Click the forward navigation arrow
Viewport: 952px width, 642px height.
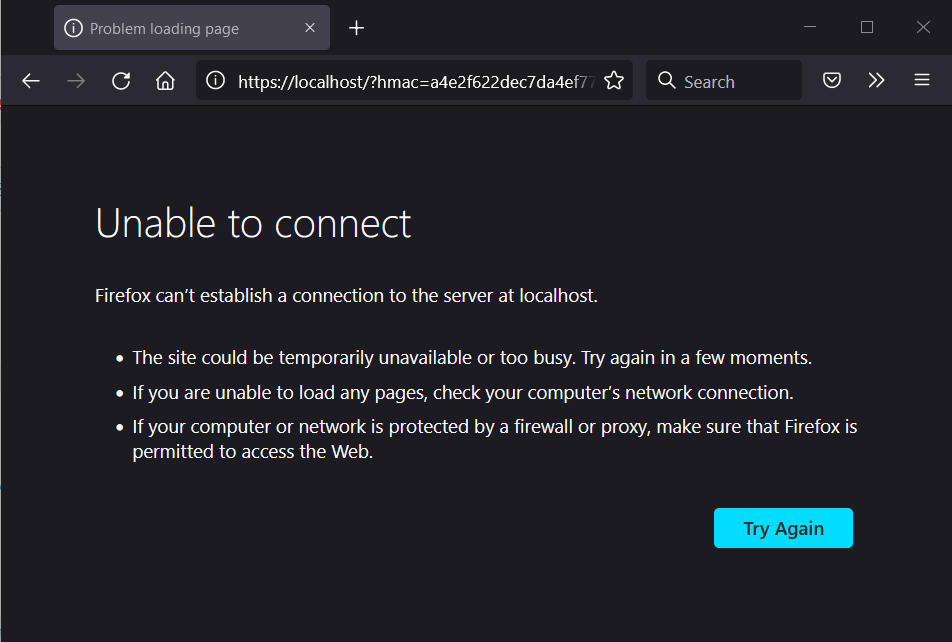coord(76,81)
